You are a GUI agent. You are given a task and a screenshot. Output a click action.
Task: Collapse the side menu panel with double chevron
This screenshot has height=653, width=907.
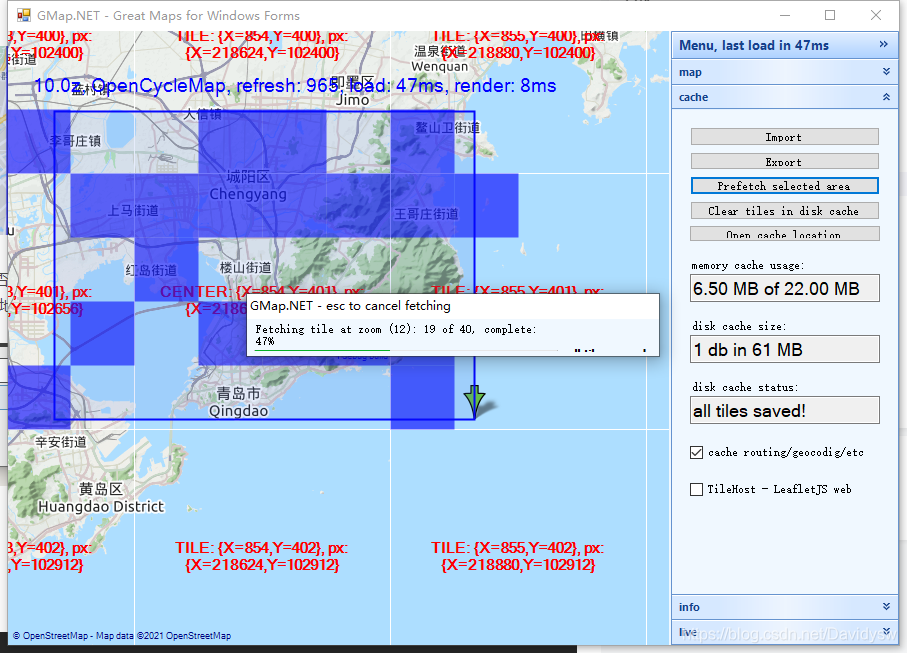pos(883,45)
